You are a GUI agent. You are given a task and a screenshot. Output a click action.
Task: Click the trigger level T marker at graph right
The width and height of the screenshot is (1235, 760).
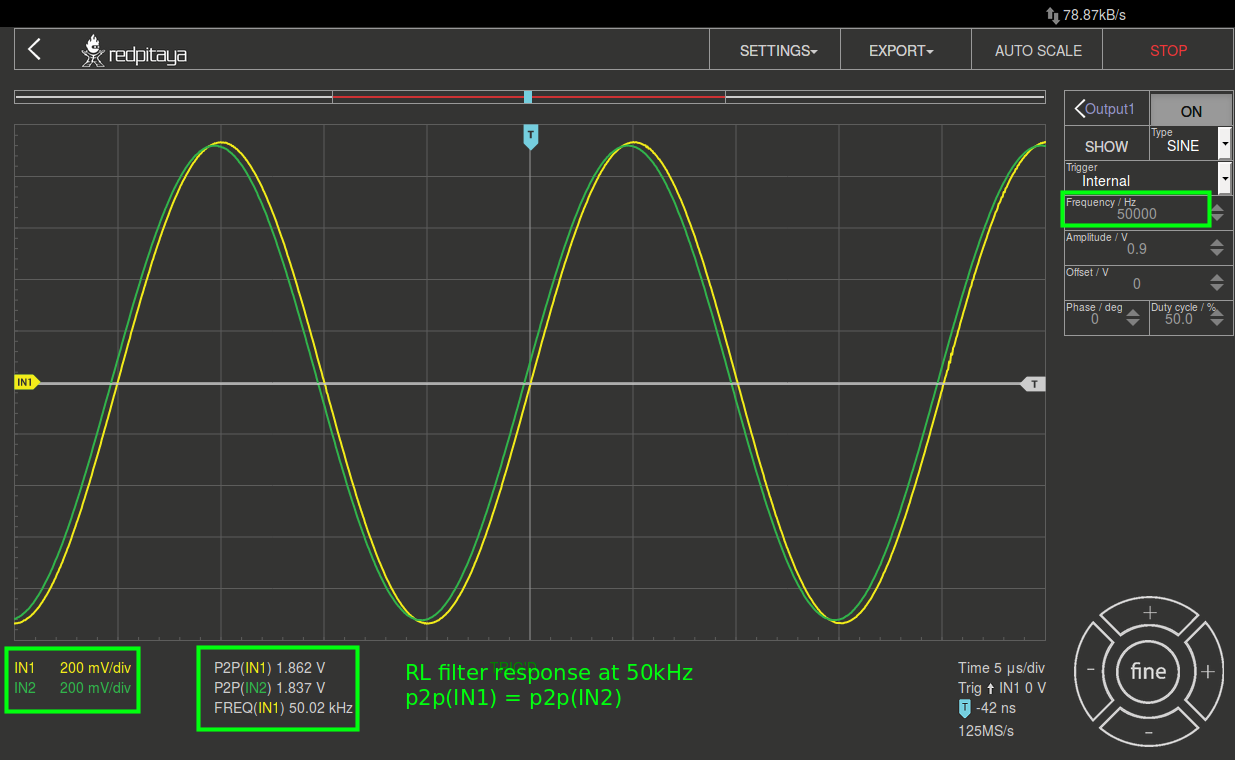[1033, 383]
